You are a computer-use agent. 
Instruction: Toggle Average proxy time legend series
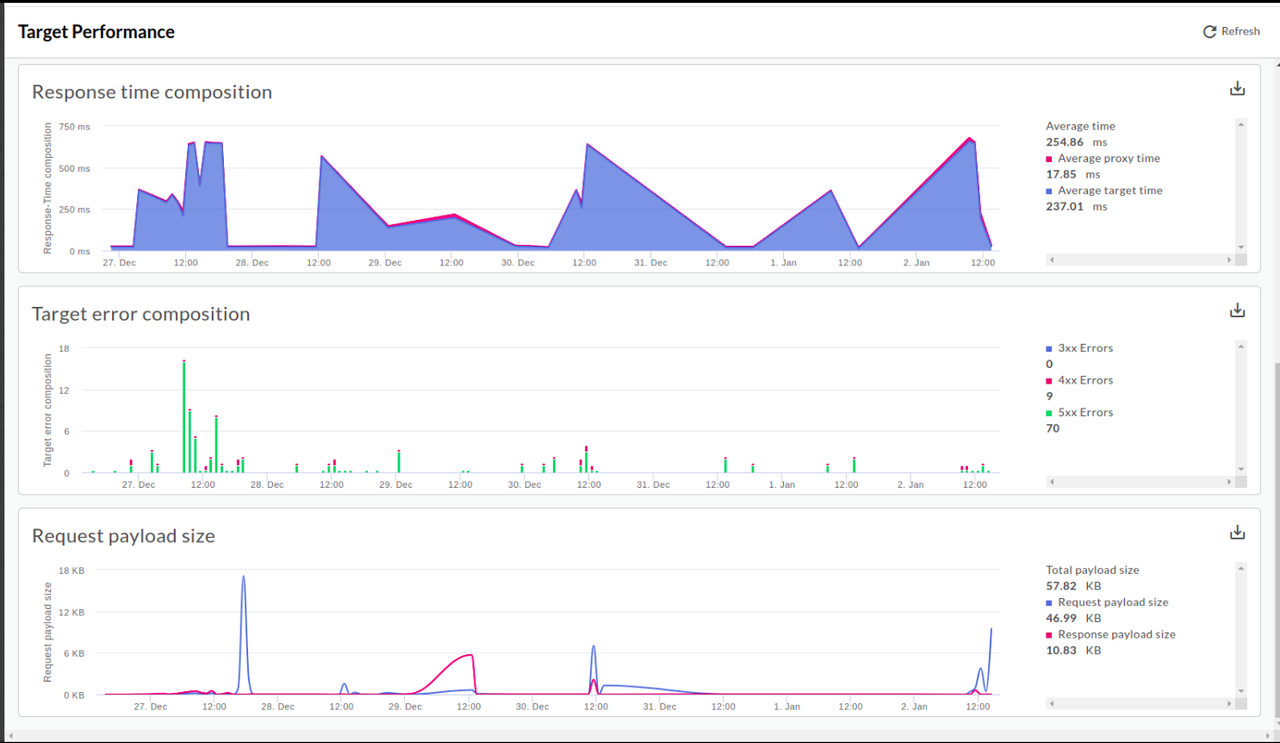click(x=1103, y=158)
